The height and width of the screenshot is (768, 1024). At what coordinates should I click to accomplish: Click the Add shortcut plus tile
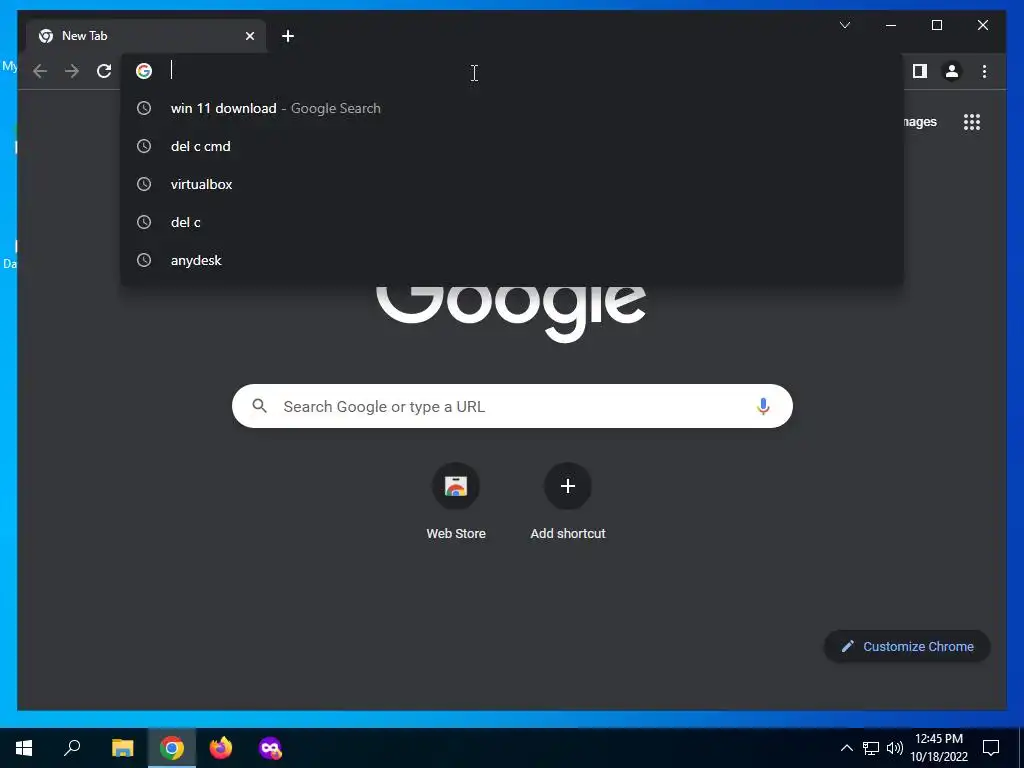(568, 502)
